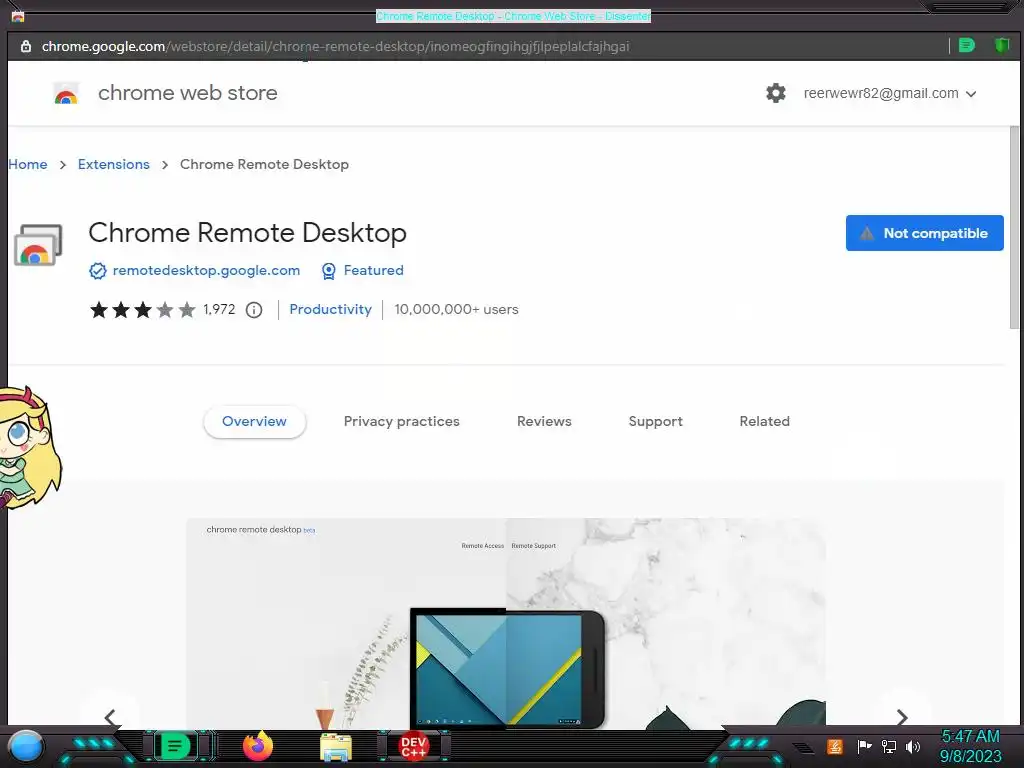Click the Action Center flag tray icon
The height and width of the screenshot is (768, 1024).
[864, 746]
